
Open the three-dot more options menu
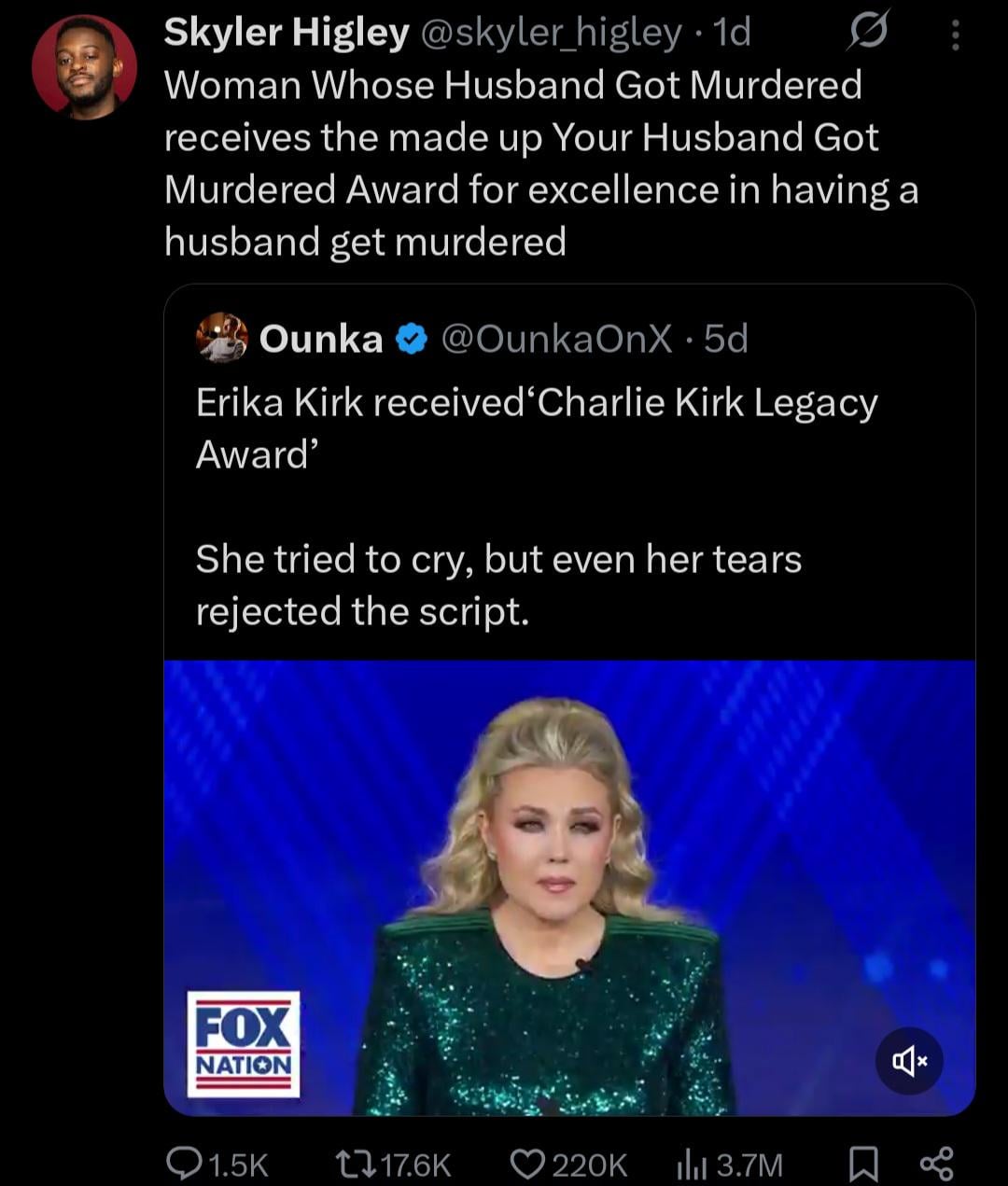[x=954, y=35]
